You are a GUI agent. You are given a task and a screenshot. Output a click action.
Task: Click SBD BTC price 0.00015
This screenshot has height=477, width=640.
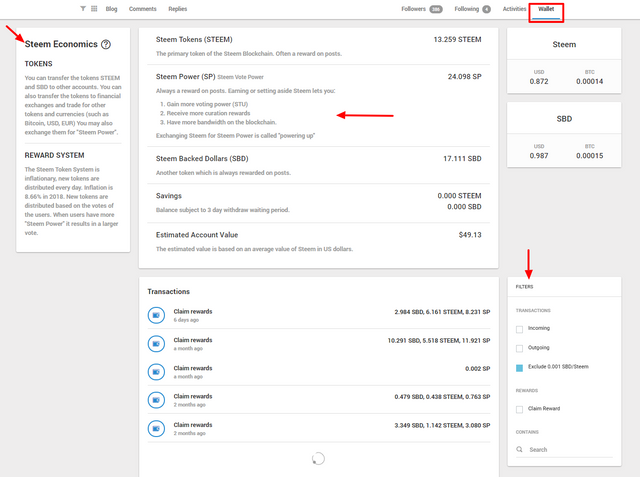tap(589, 156)
